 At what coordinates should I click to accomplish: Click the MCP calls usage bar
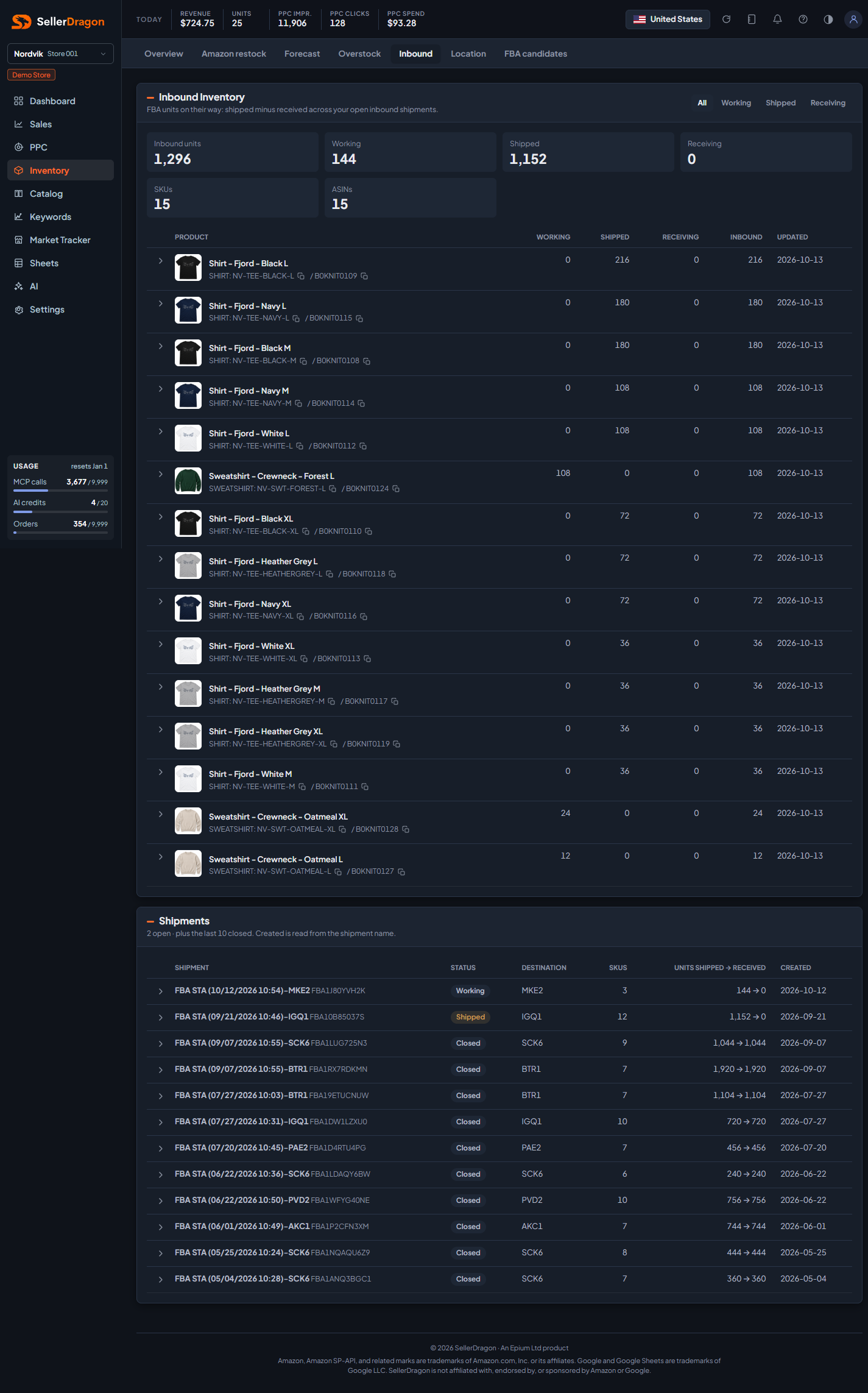coord(60,490)
